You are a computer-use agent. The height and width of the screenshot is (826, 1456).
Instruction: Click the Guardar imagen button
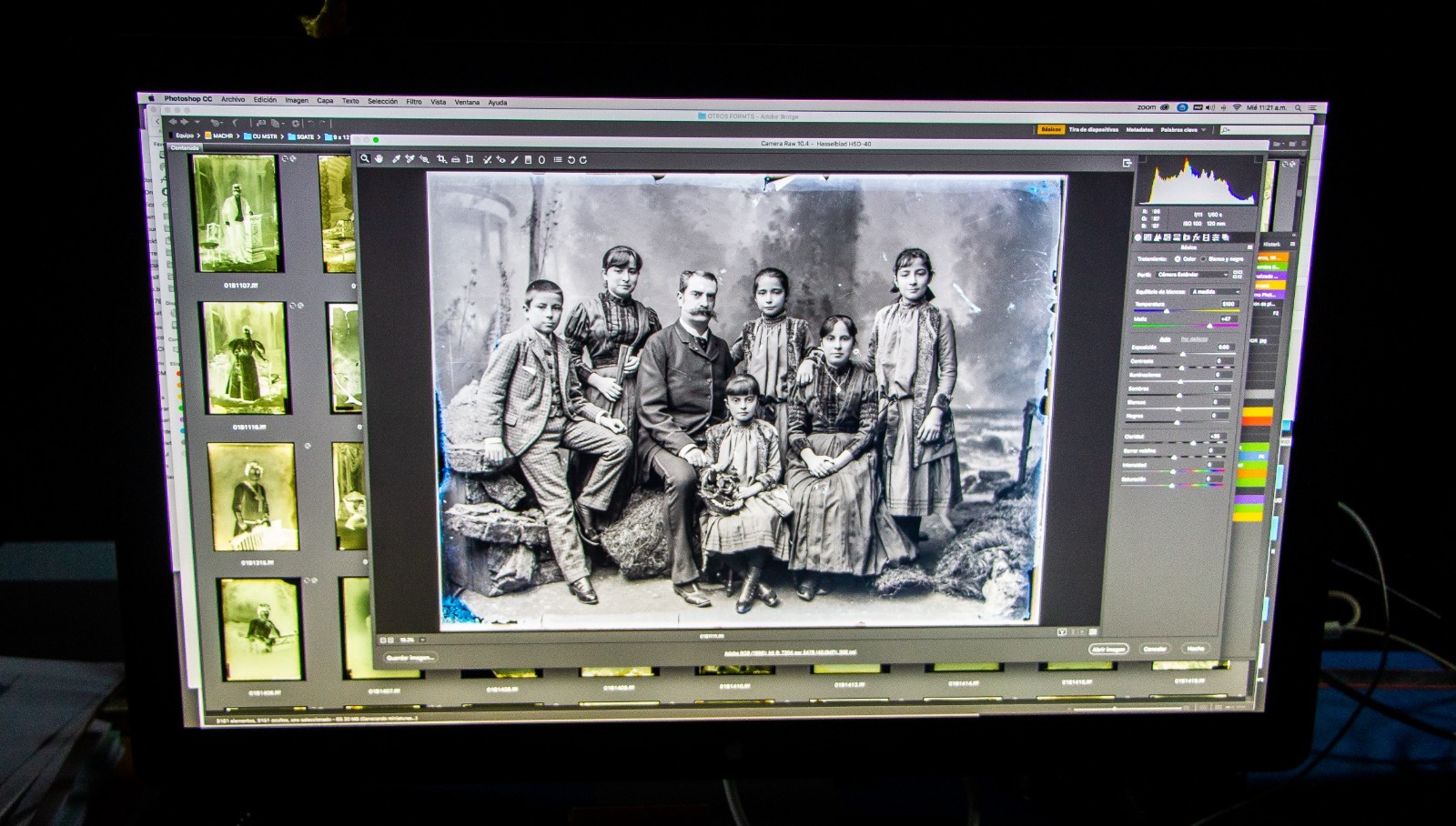pyautogui.click(x=410, y=658)
